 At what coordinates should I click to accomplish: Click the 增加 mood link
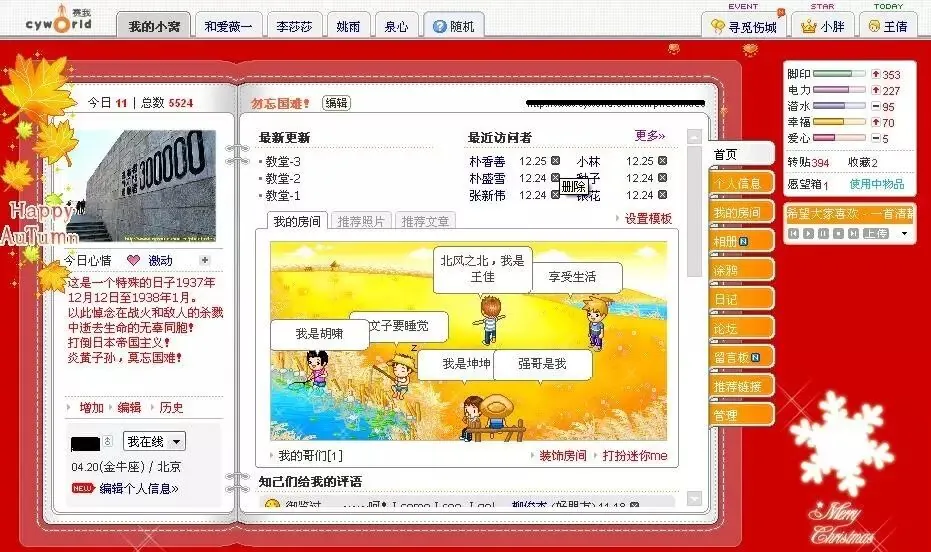point(91,407)
